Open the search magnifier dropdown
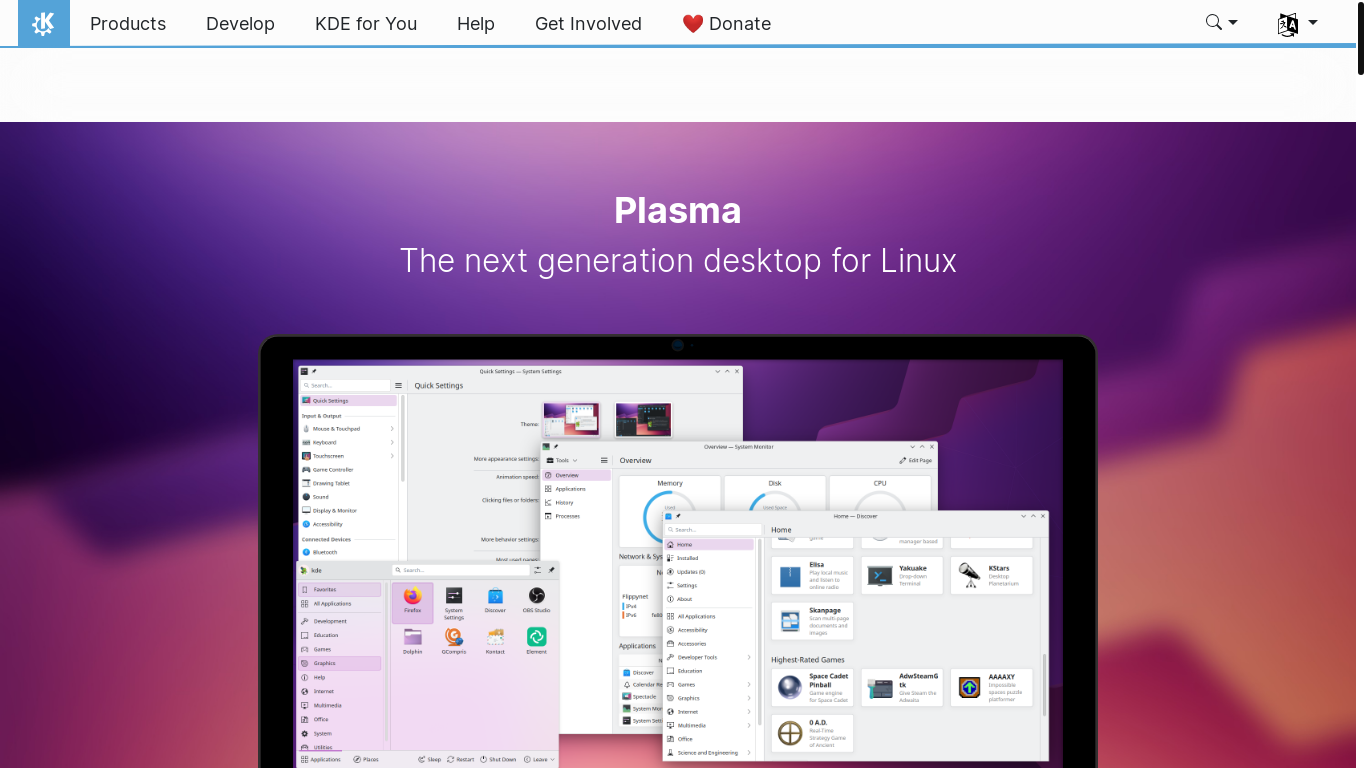Viewport: 1366px width, 768px height. 1222,22
